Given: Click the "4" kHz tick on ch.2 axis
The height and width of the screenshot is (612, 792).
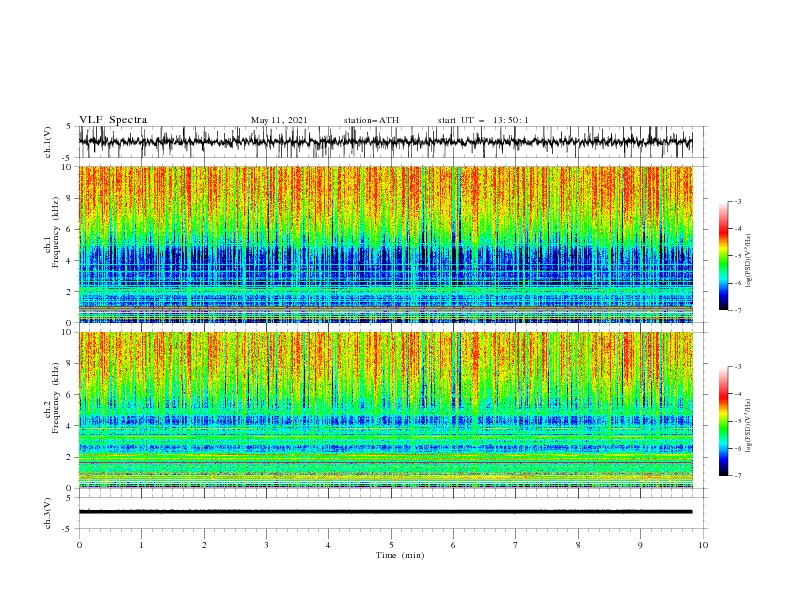Looking at the screenshot, I should 71,426.
